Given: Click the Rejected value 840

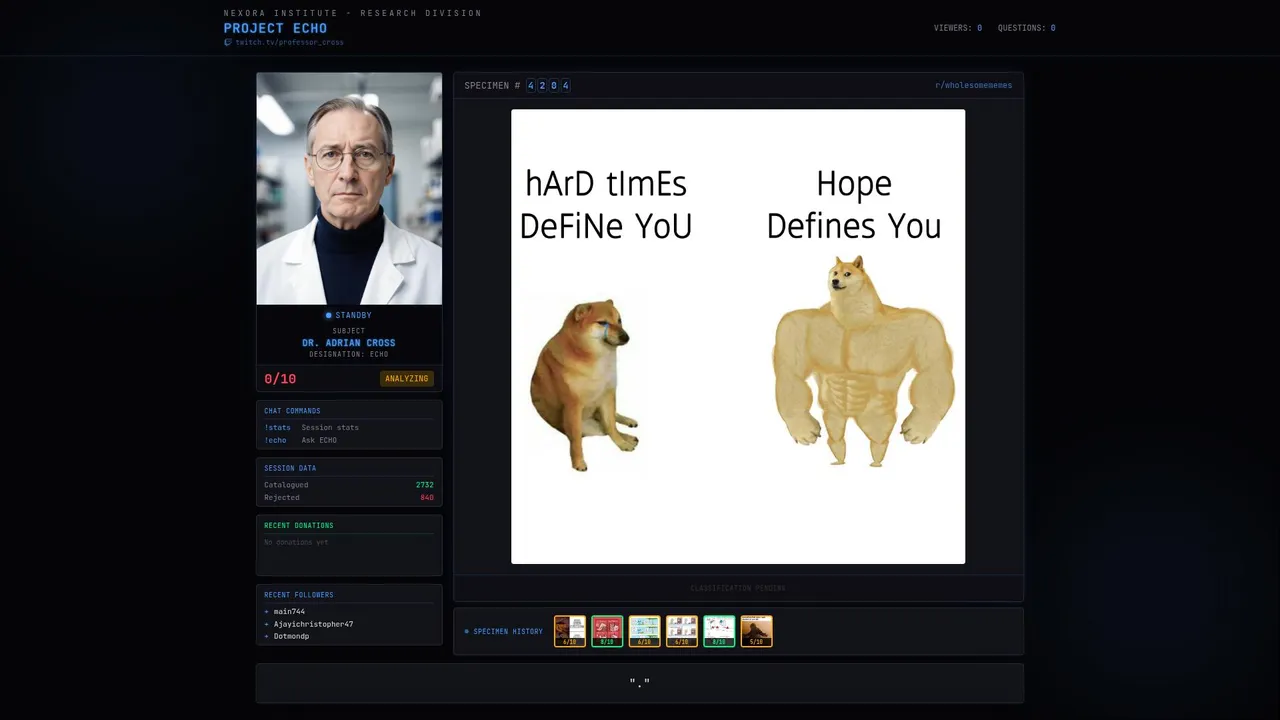Looking at the screenshot, I should (427, 497).
